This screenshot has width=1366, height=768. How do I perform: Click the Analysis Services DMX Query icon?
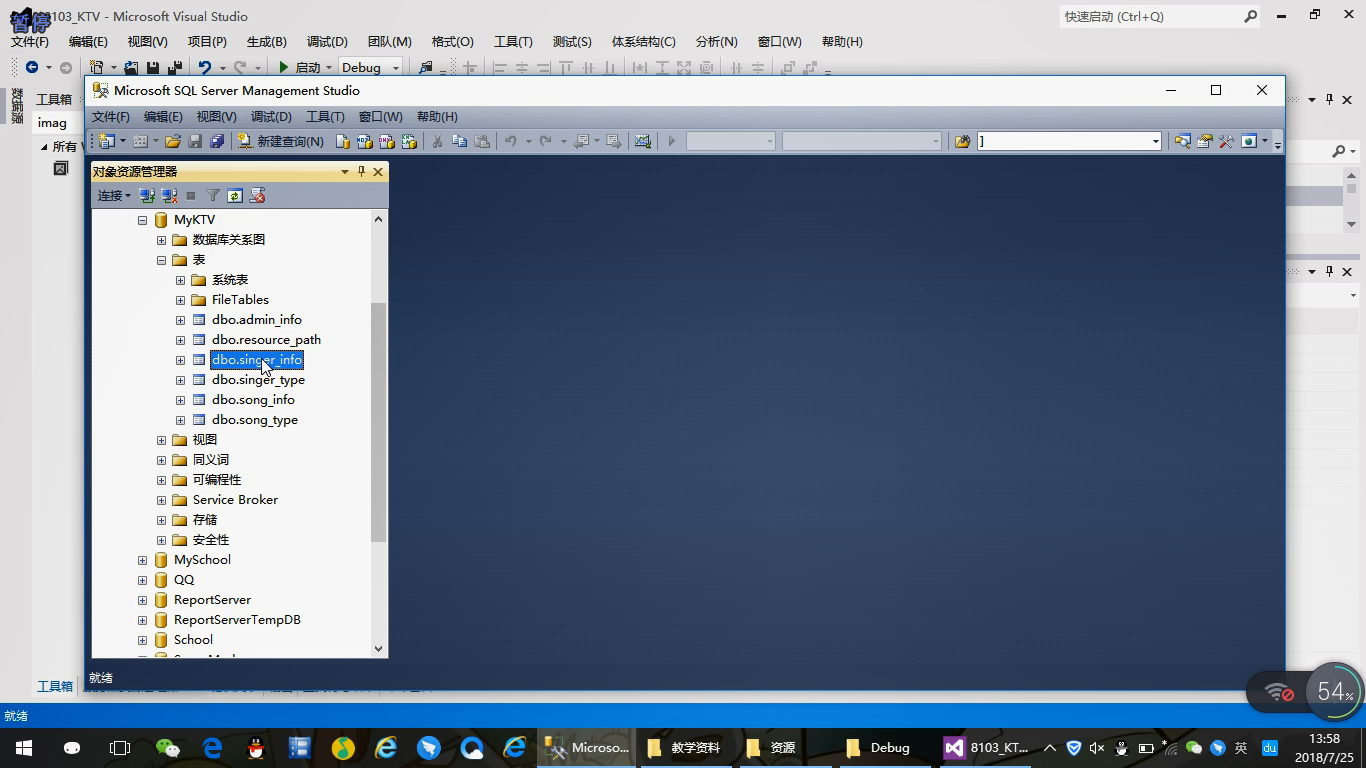pyautogui.click(x=387, y=141)
